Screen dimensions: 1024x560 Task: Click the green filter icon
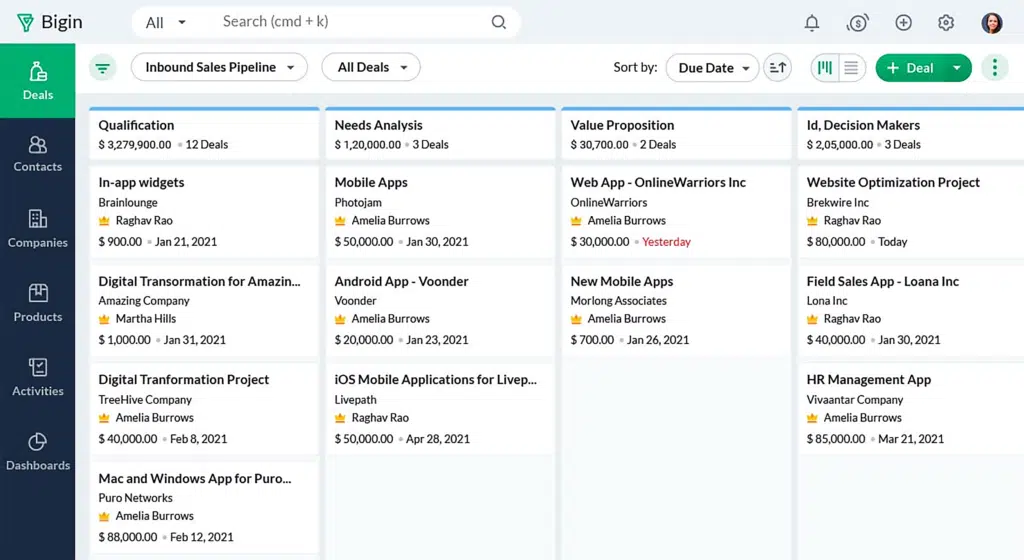(102, 68)
